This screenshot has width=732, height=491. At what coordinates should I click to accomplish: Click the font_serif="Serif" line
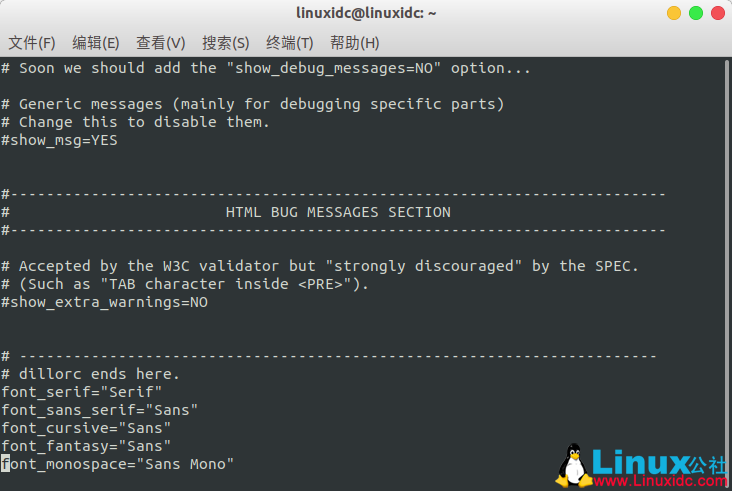(82, 392)
